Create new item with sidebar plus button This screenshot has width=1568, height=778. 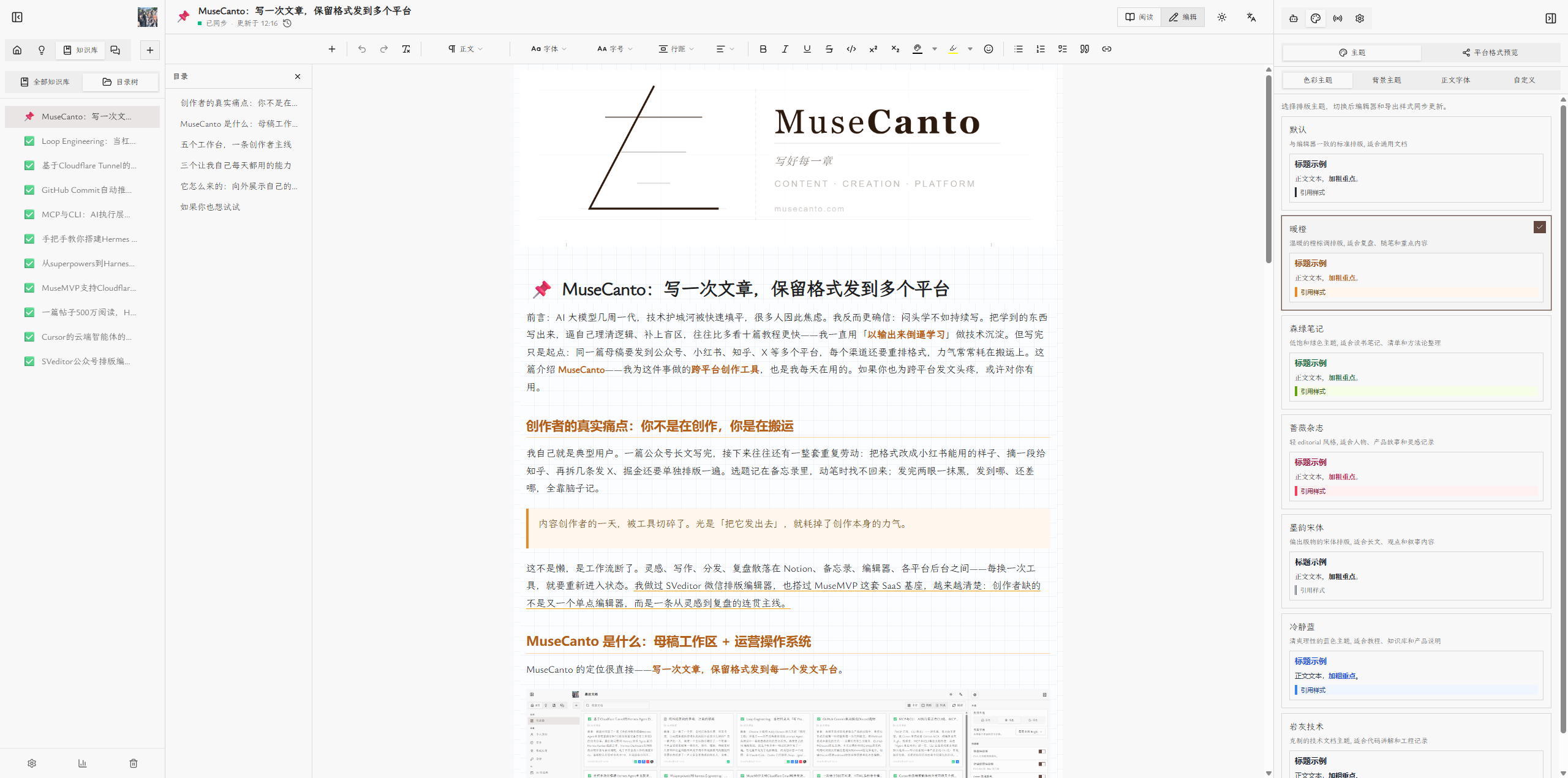pos(150,50)
